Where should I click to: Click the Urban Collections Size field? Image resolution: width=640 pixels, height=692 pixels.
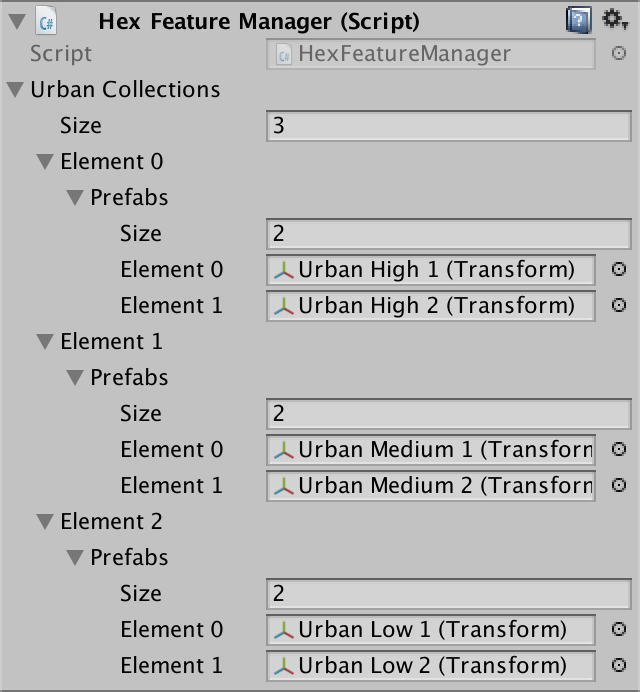coord(448,126)
